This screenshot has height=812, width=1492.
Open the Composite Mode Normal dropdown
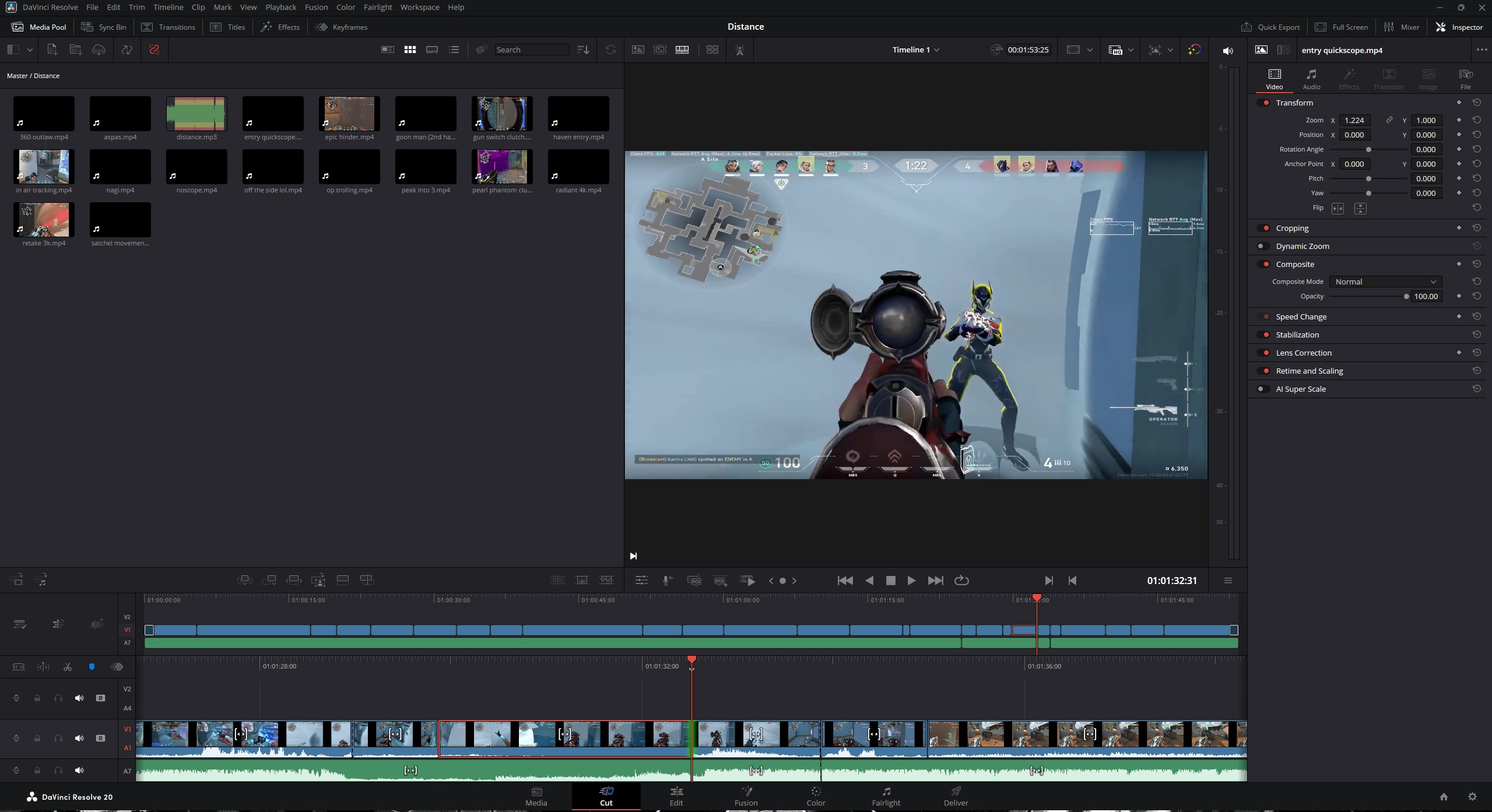pos(1385,282)
